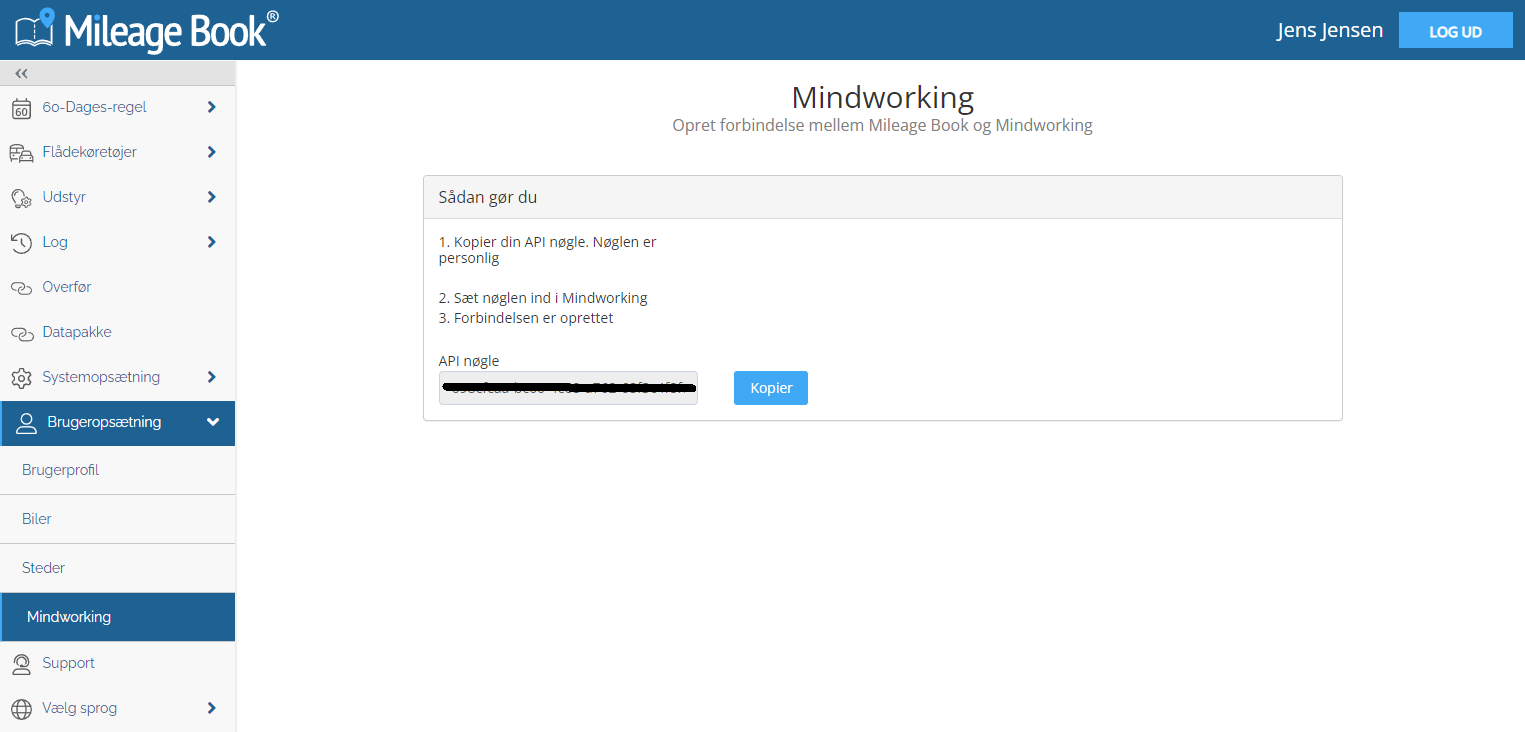Click the Mileage Book logo
1525x732 pixels.
[147, 29]
